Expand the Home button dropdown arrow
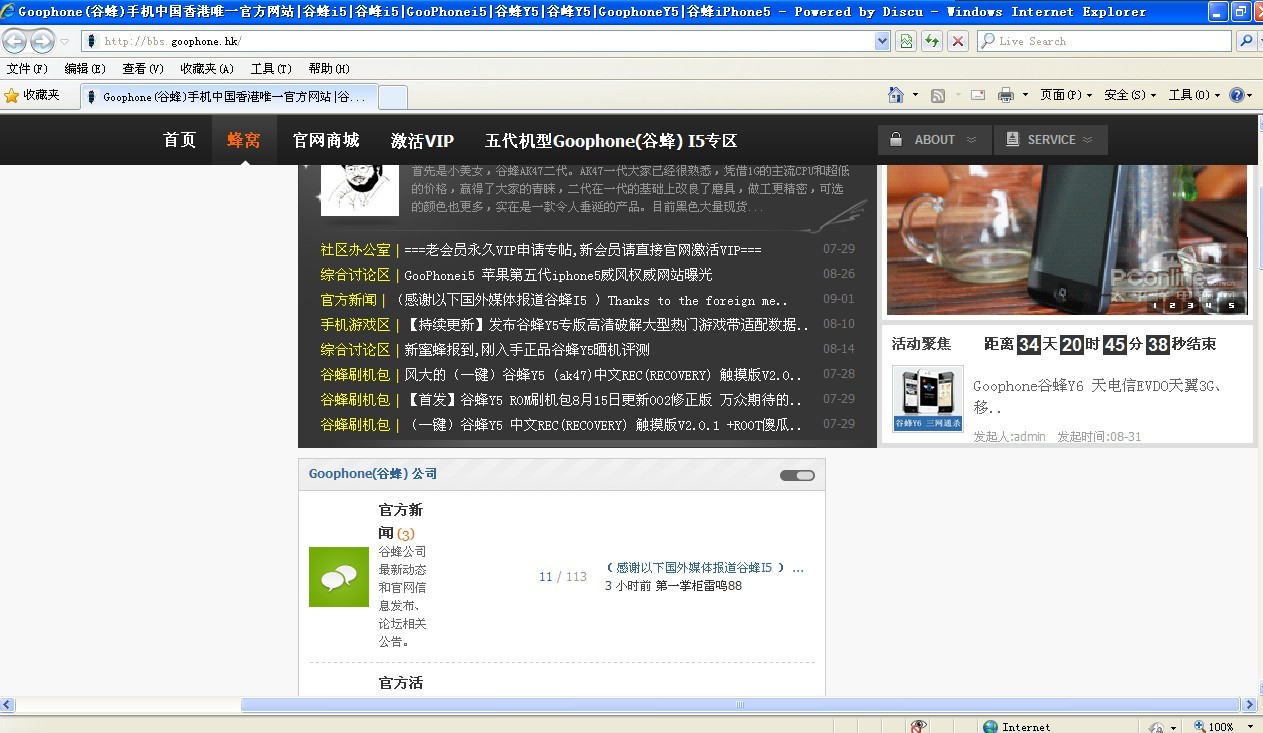This screenshot has width=1263, height=733. [915, 95]
